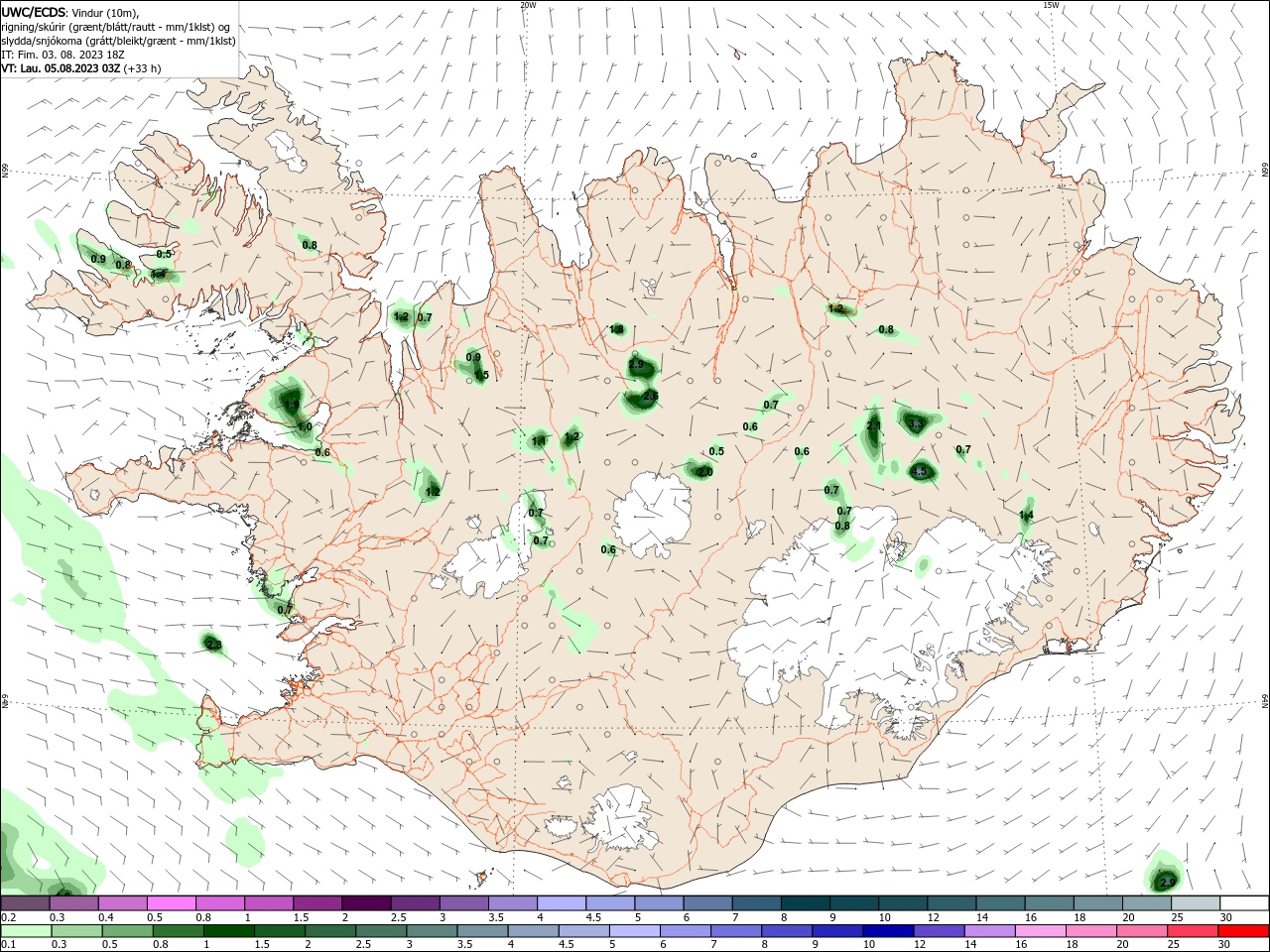Click the '0.2' label in the top legend row
Viewport: 1270px width, 952px height.
(x=8, y=917)
